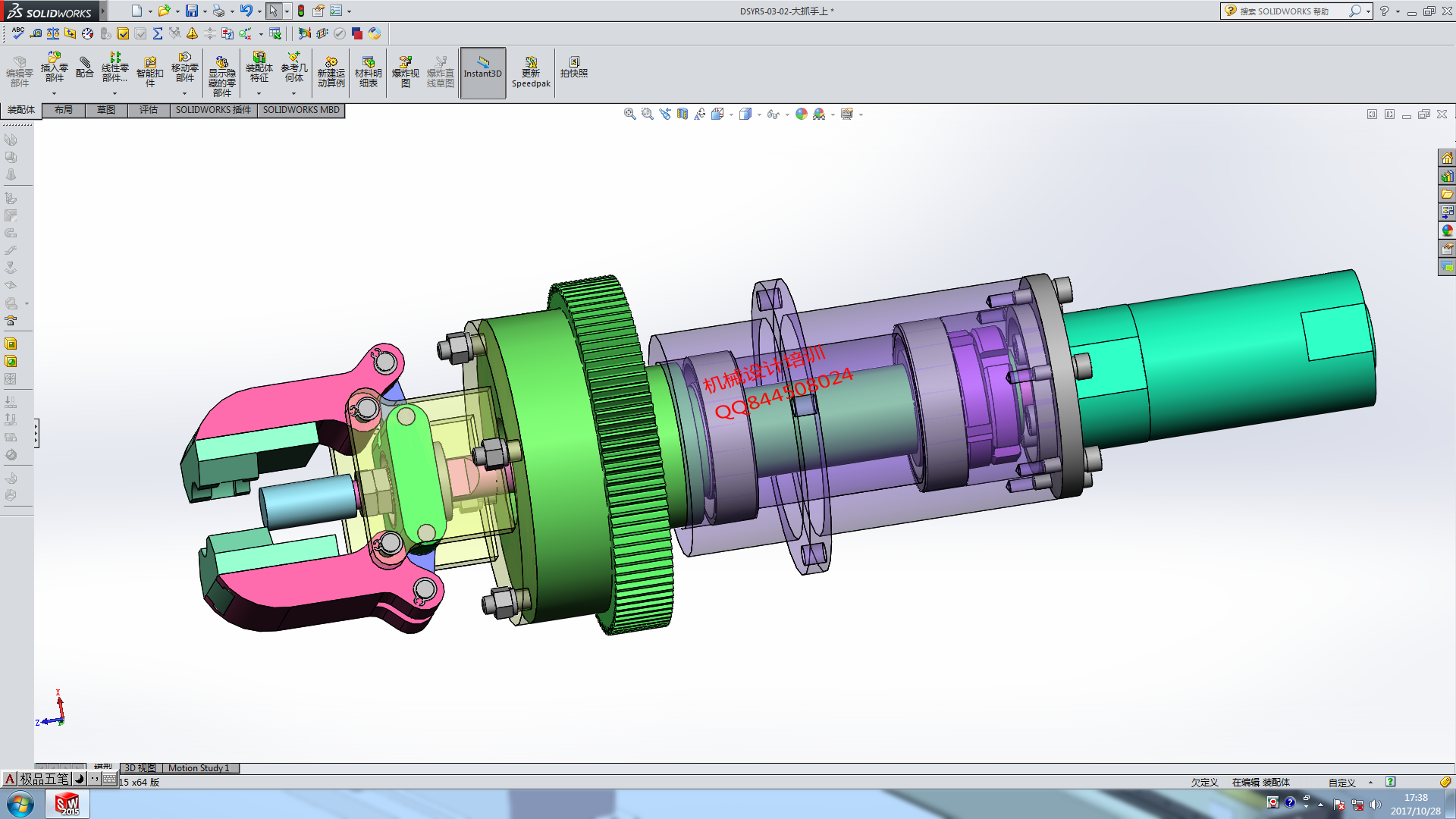
Task: Switch to the SOLIDWORKS 插件 tab
Action: [x=213, y=110]
